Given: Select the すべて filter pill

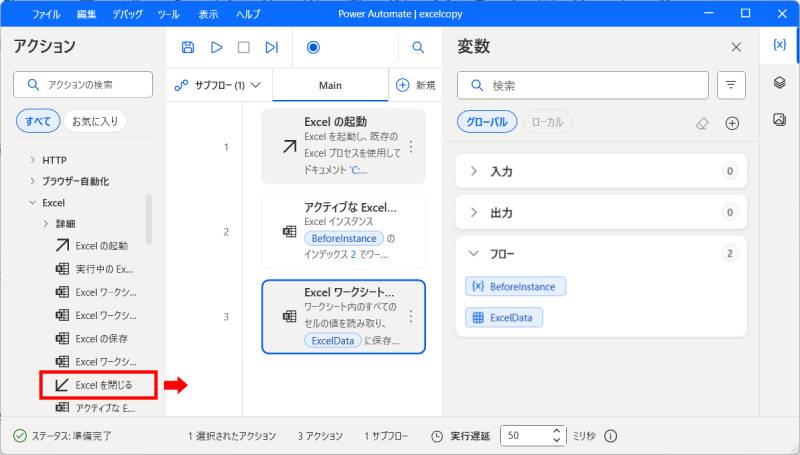Looking at the screenshot, I should pos(38,121).
